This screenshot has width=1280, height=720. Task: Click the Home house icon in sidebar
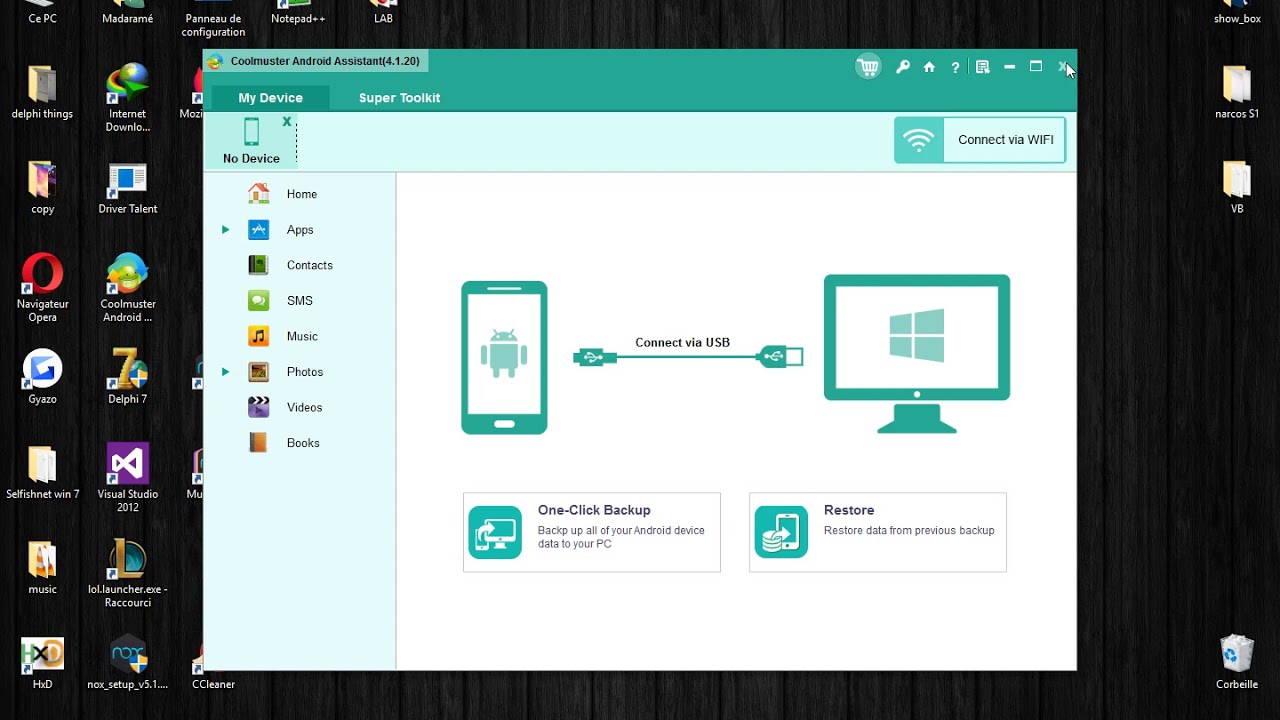(x=259, y=193)
